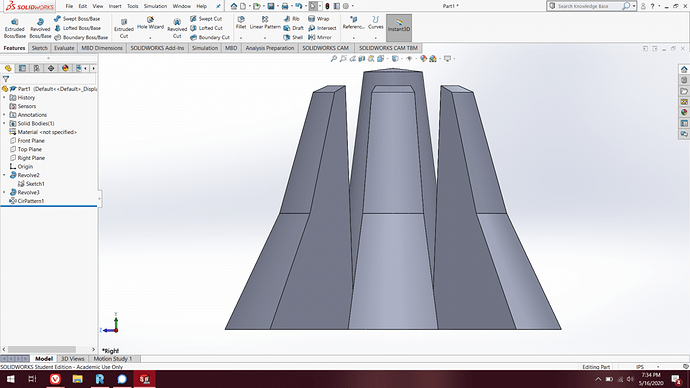Click the feature tree filter icon

[6, 79]
